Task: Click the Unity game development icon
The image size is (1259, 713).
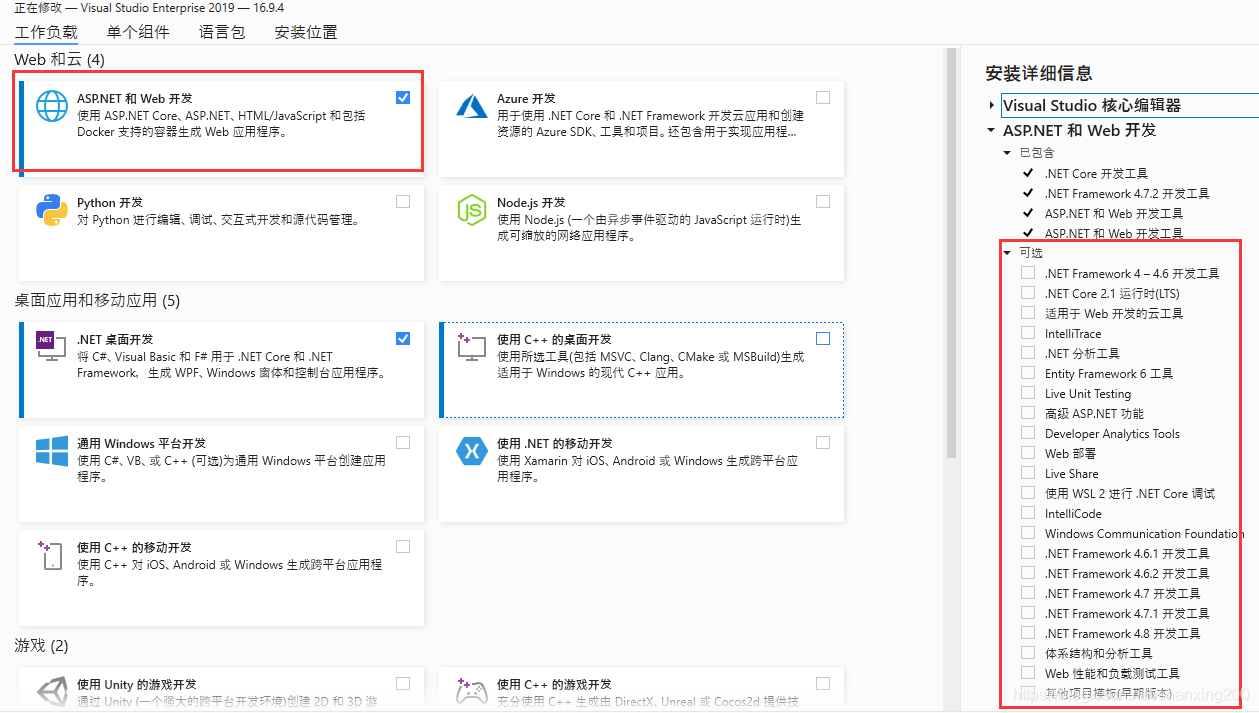Action: [52, 692]
